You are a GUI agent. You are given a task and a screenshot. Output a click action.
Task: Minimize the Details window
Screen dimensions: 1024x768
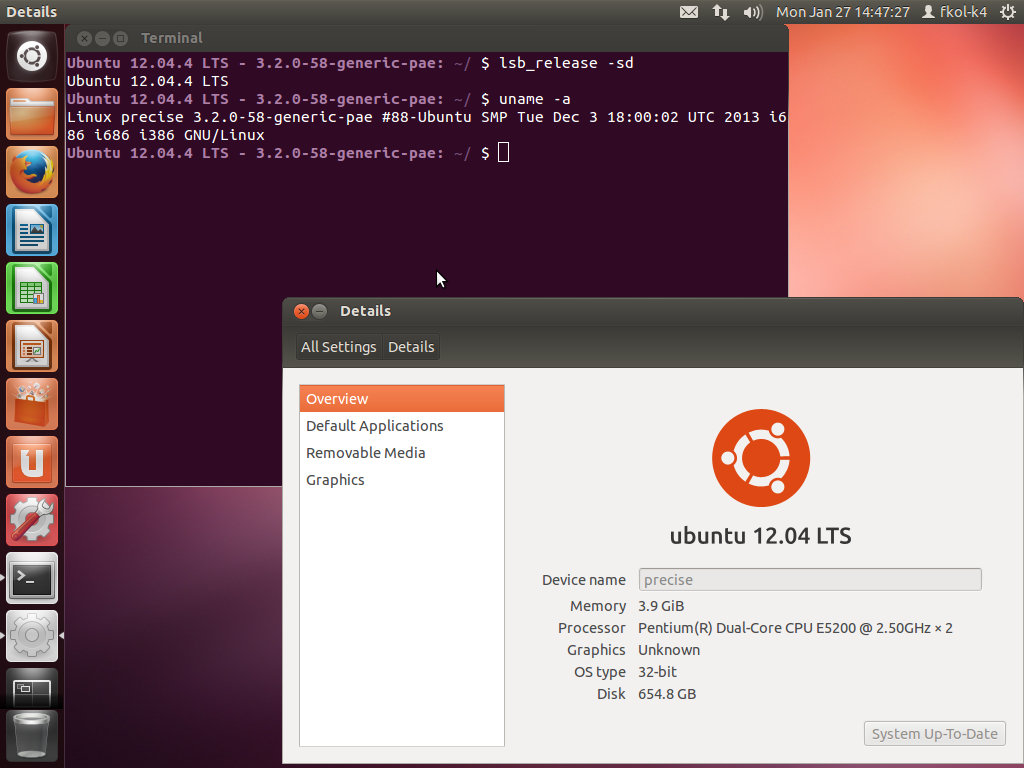coord(319,312)
